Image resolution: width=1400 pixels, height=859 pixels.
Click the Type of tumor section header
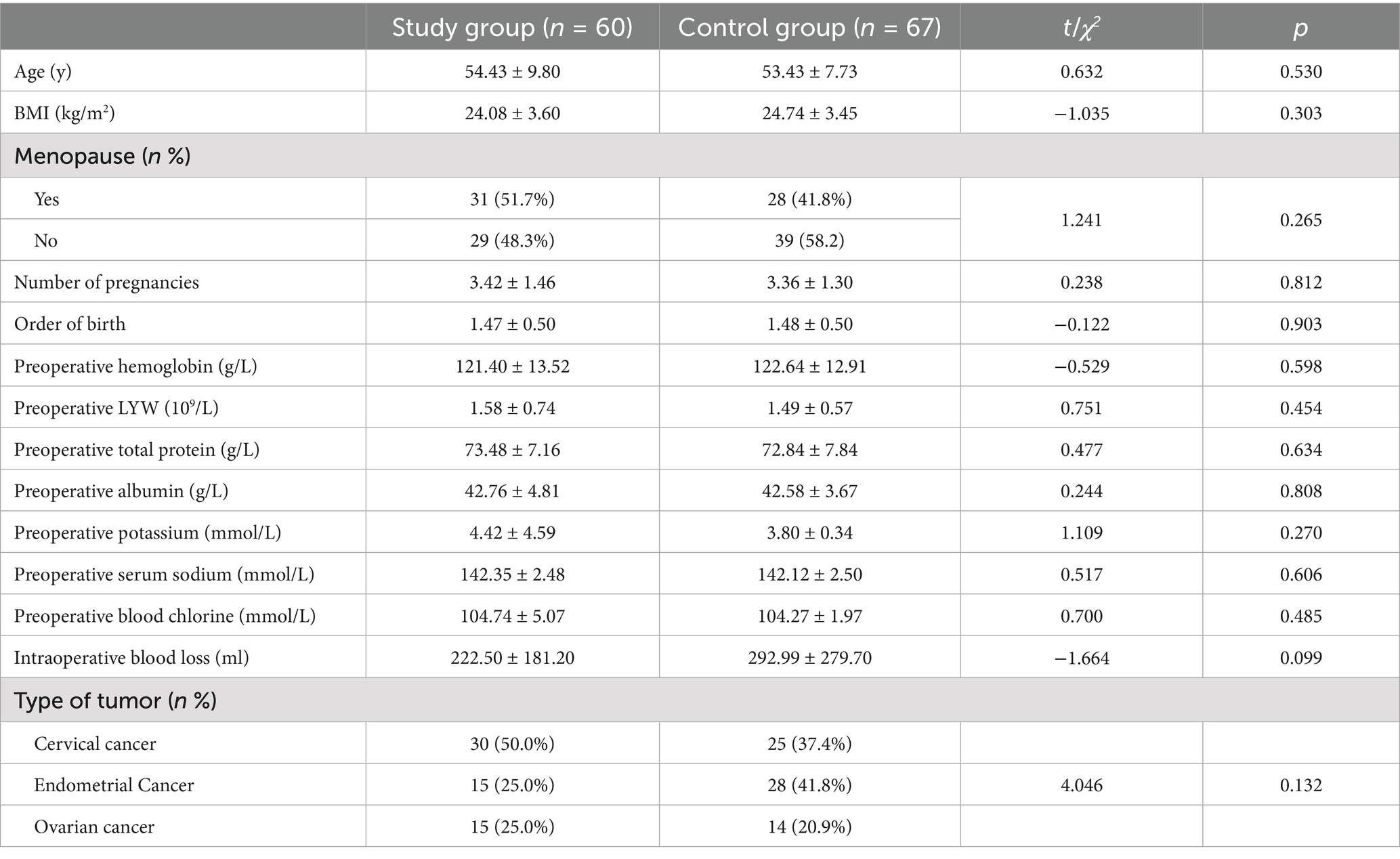pos(115,700)
